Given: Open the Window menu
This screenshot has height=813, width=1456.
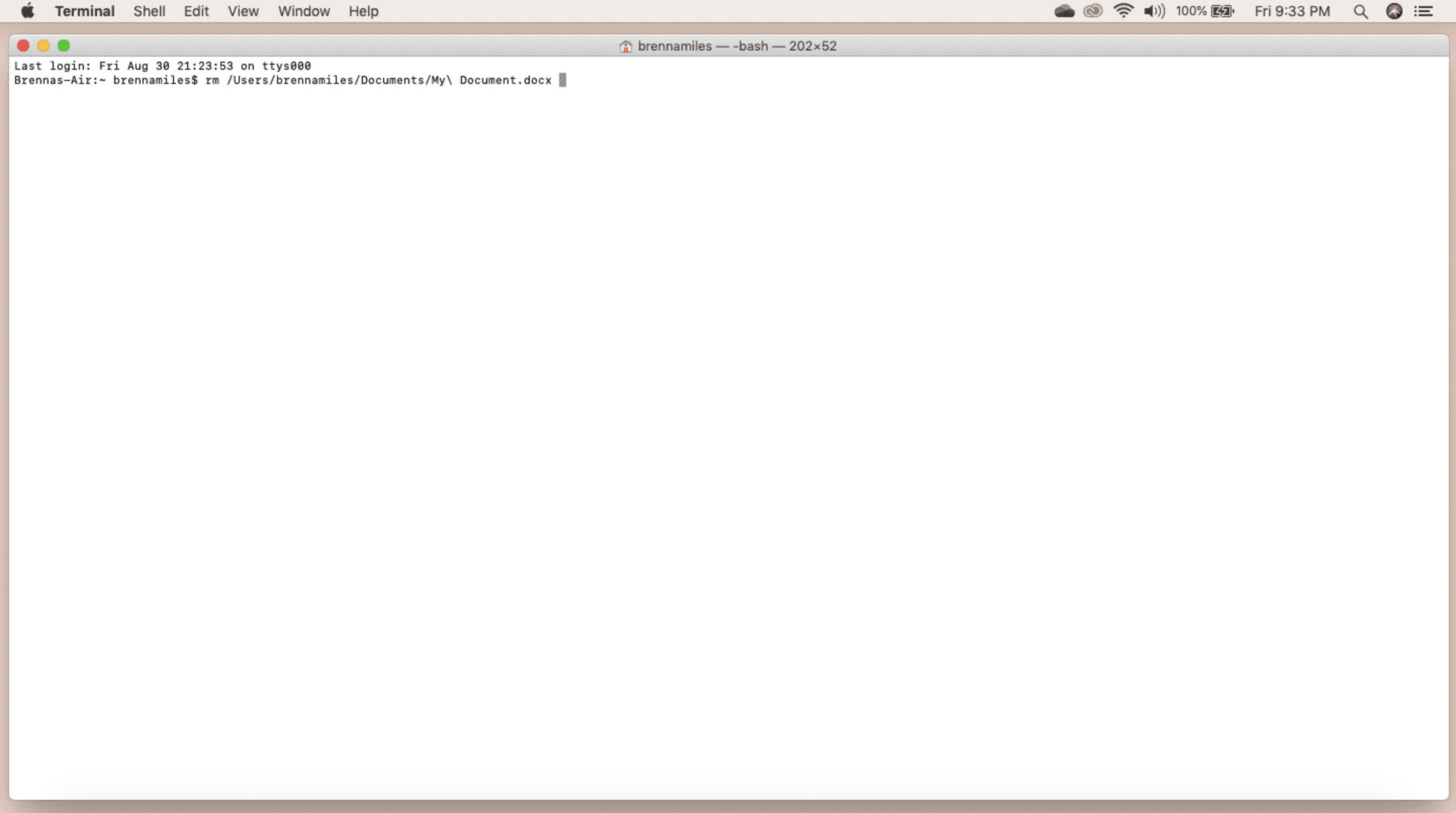Looking at the screenshot, I should [303, 11].
